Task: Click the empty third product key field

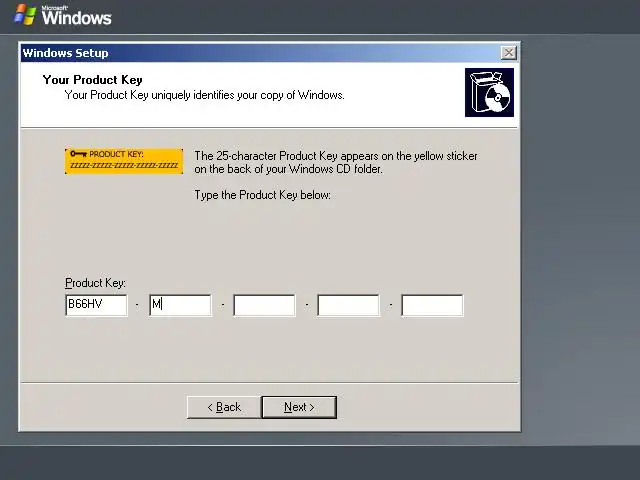Action: point(264,305)
